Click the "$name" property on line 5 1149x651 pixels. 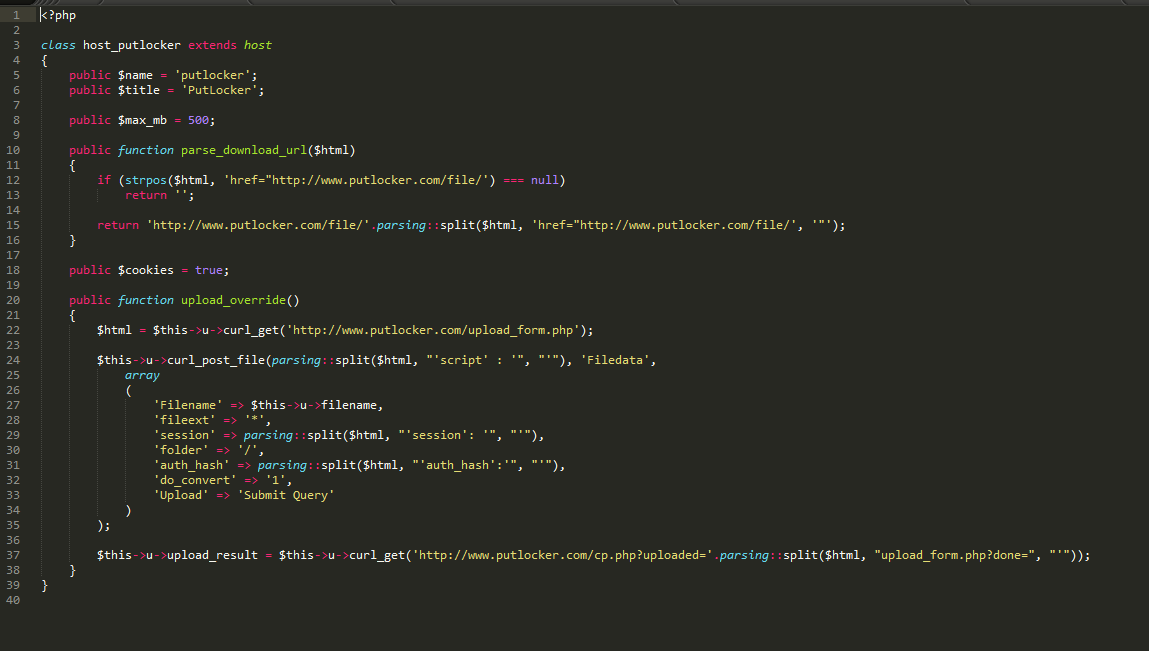pyautogui.click(x=136, y=75)
